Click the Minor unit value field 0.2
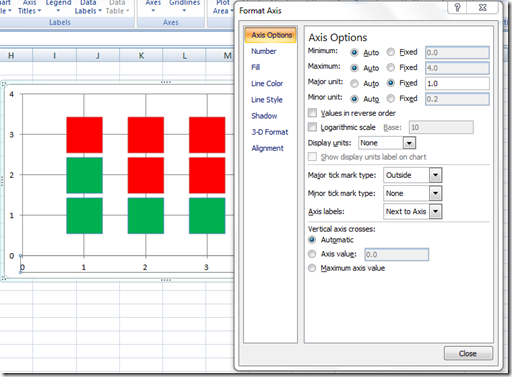512x377 pixels. click(x=457, y=99)
